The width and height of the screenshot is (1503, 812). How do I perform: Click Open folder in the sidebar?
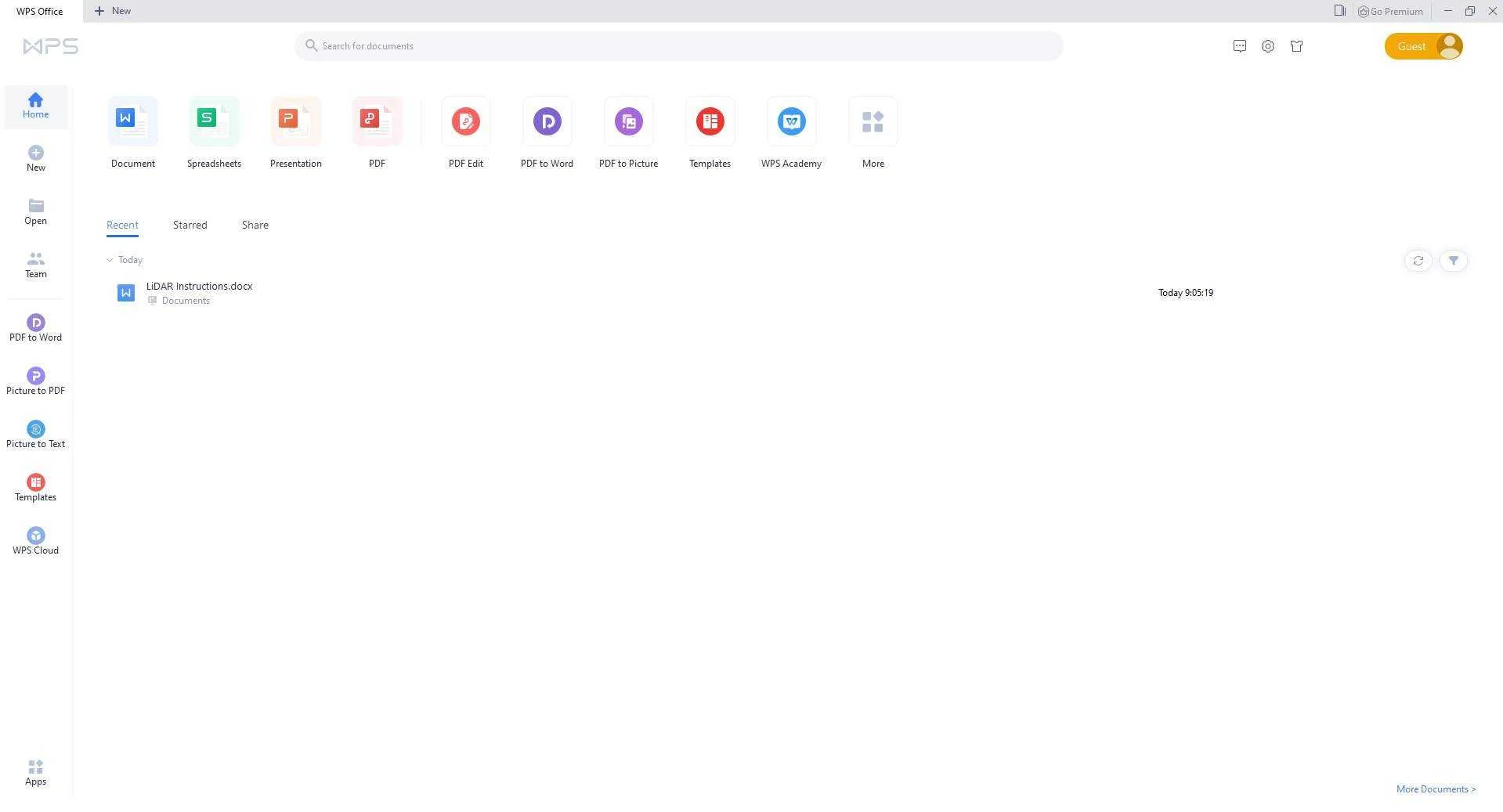tap(35, 212)
